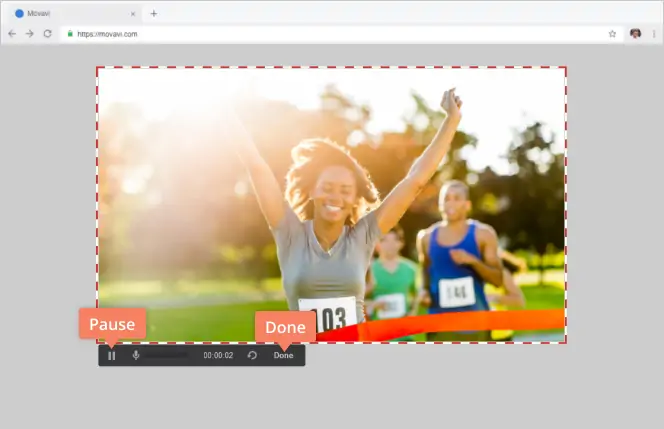This screenshot has width=664, height=429.
Task: Restart recording with the circular arrow icon
Action: [252, 355]
